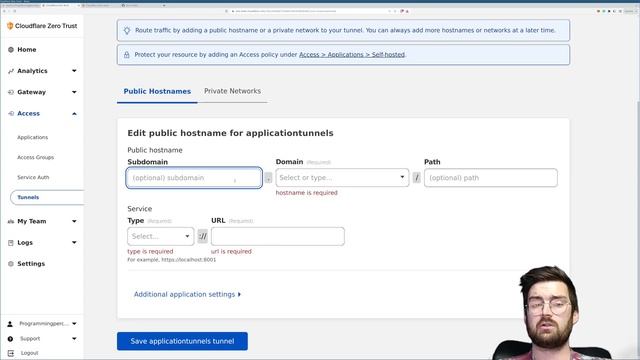Click the 'Edit public hostname for applicationtunnels' heading
Image resolution: width=640 pixels, height=360 pixels.
(x=230, y=133)
